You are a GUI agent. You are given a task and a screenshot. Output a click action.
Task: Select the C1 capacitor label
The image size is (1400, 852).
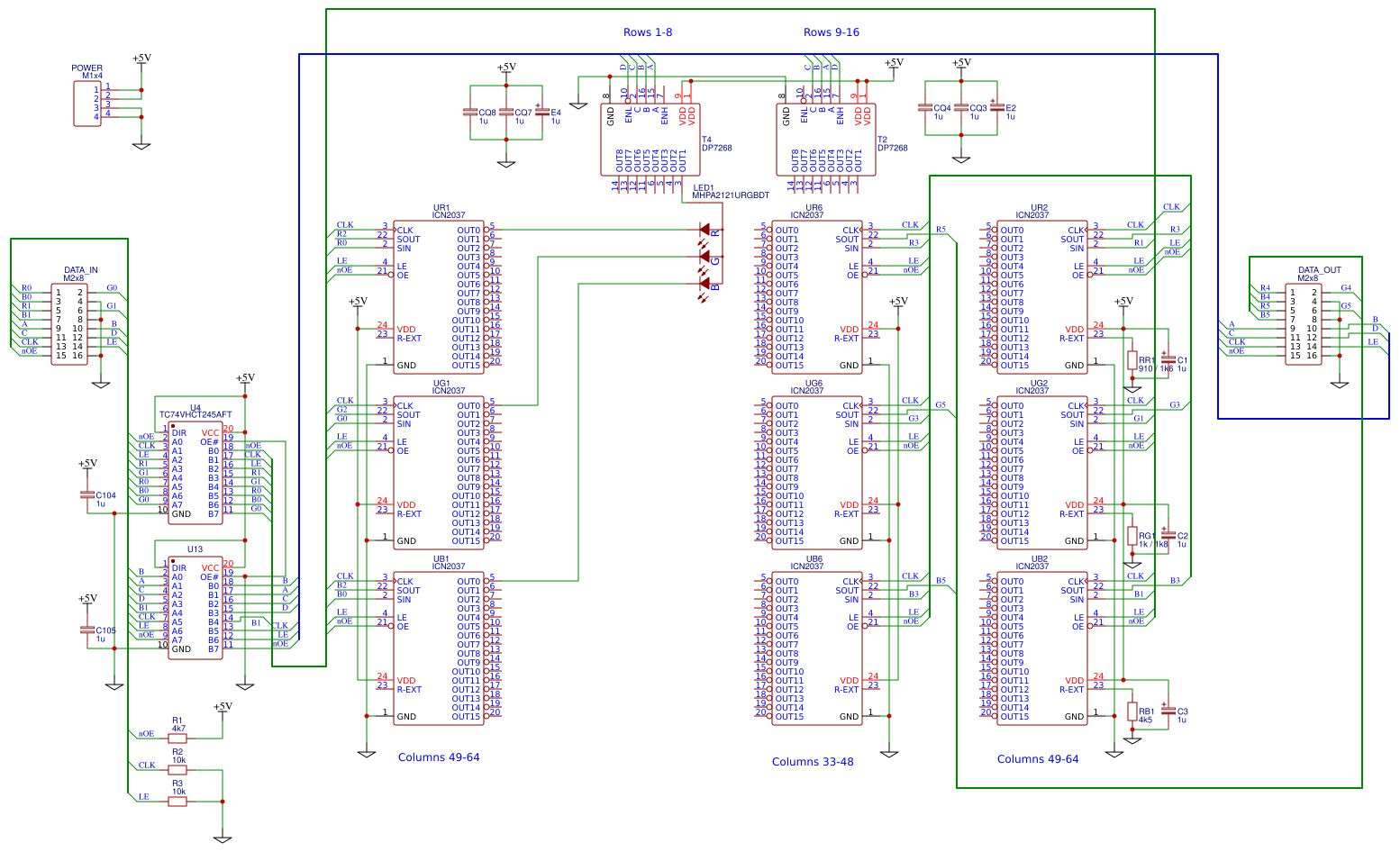[x=1182, y=360]
